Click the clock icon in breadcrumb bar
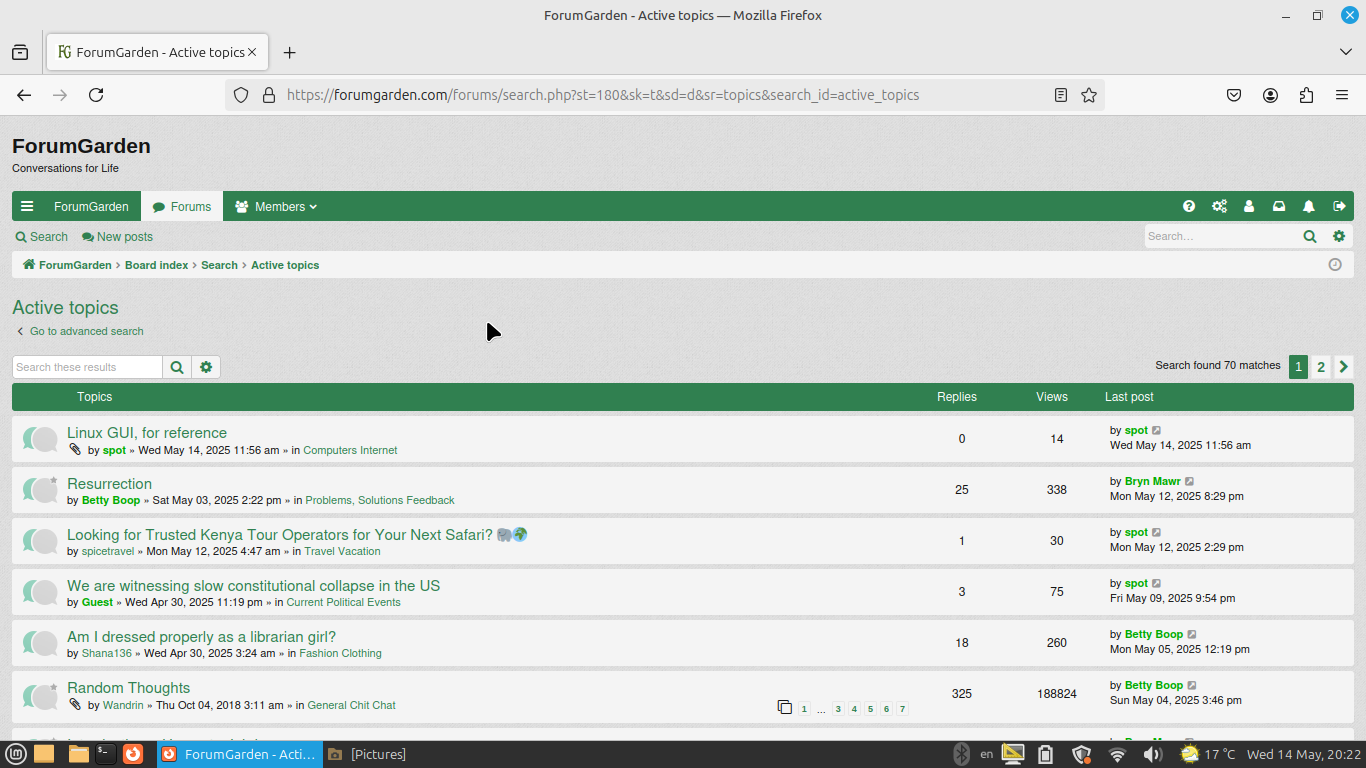The image size is (1366, 768). click(1335, 265)
